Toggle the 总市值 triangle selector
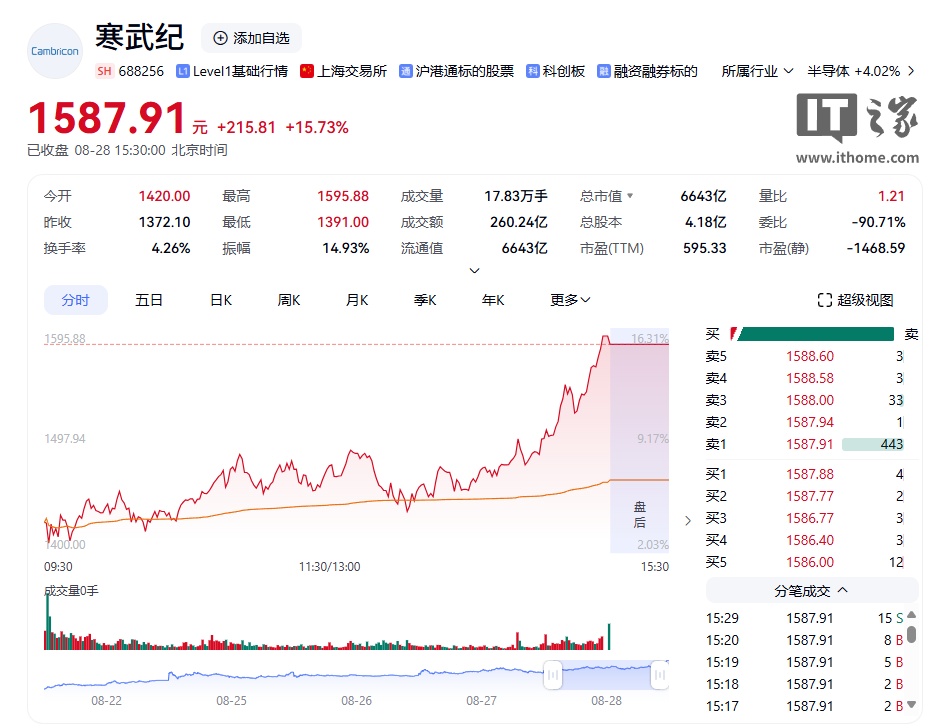This screenshot has height=728, width=930. [630, 196]
